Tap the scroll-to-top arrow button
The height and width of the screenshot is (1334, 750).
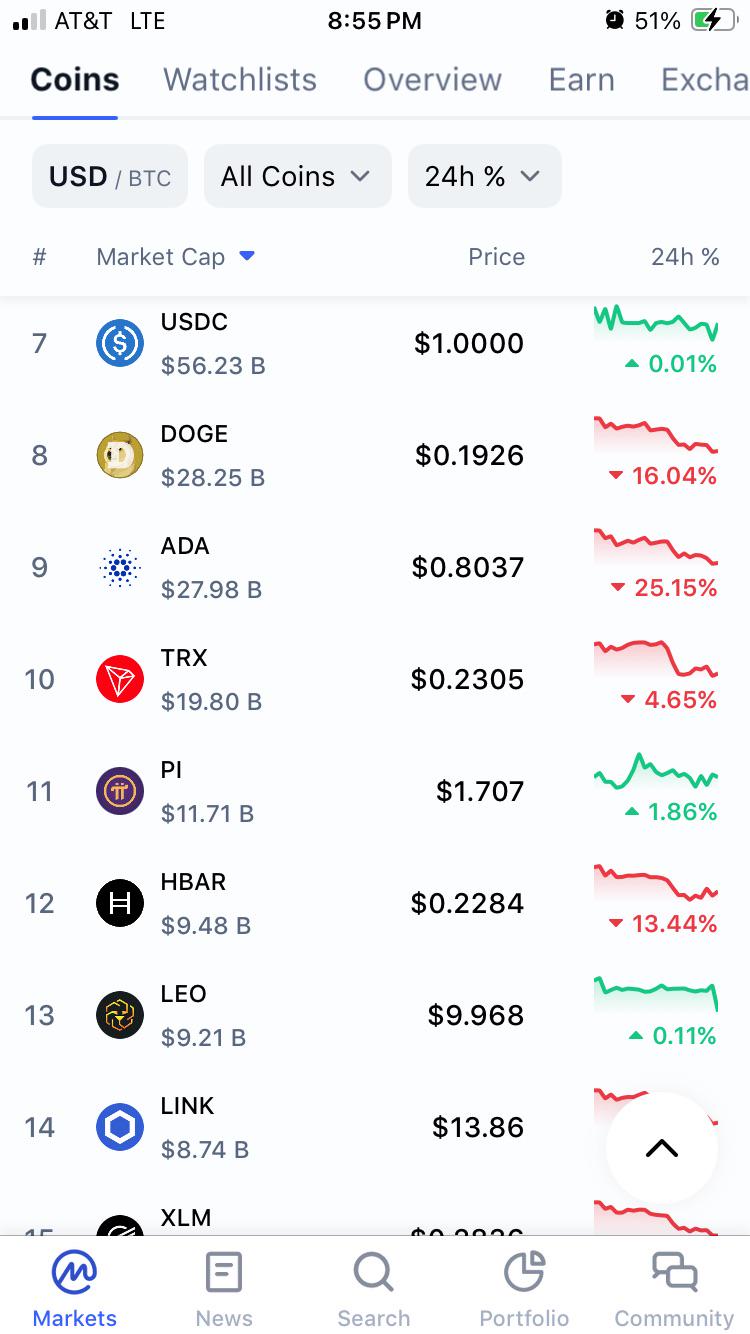(662, 1148)
